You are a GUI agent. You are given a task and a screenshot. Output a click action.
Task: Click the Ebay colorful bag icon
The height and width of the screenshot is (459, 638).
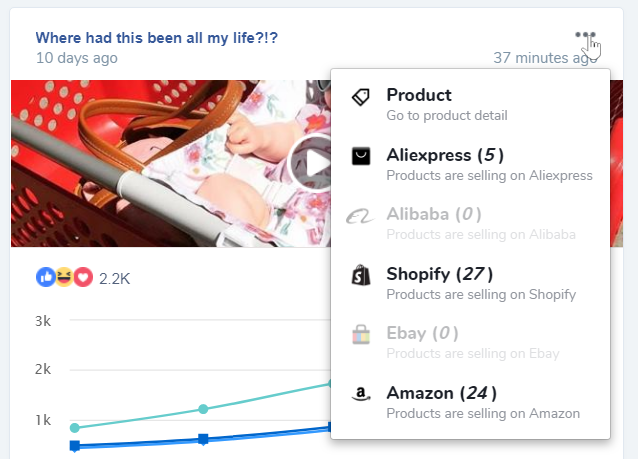coord(361,335)
